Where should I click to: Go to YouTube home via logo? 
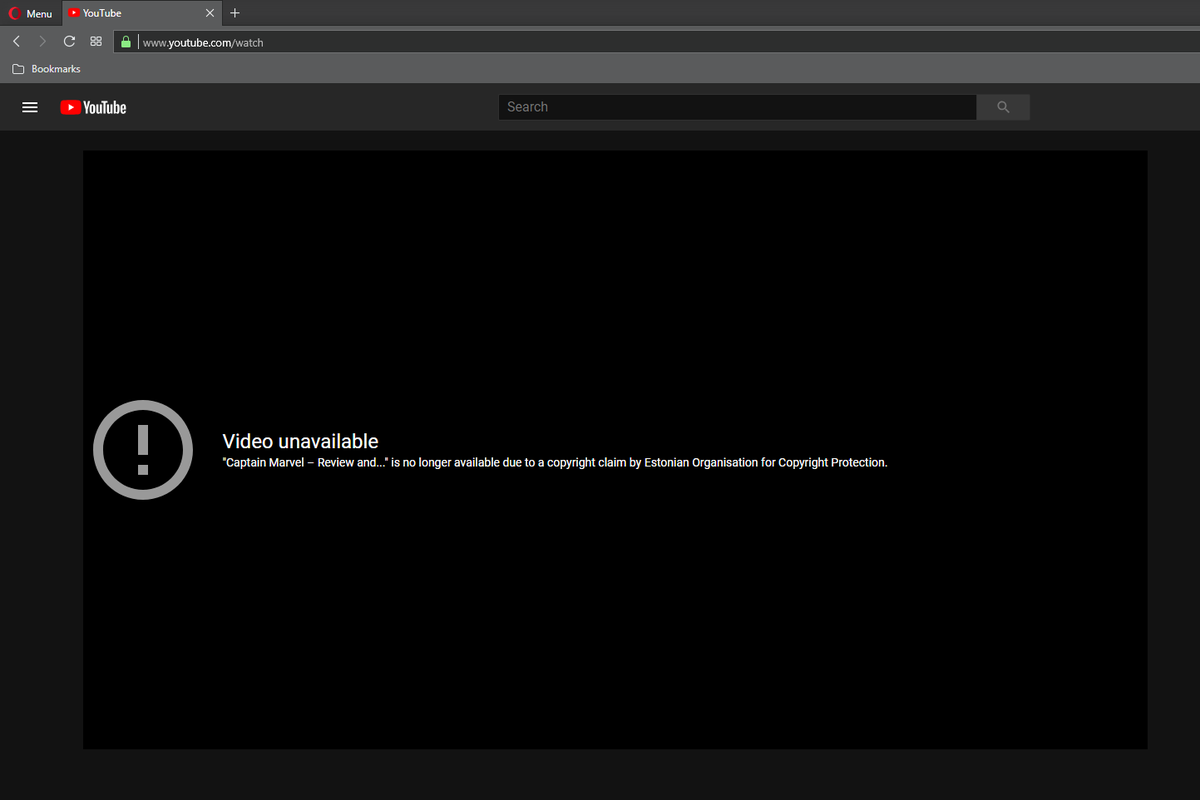[x=93, y=107]
